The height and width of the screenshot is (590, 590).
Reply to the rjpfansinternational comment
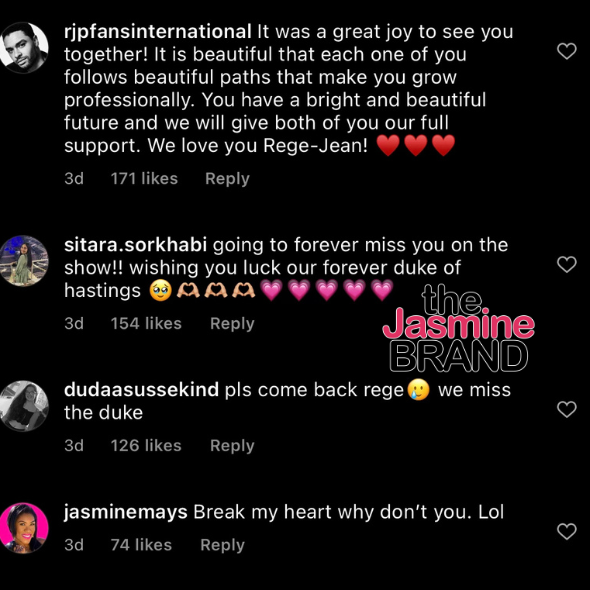[227, 179]
